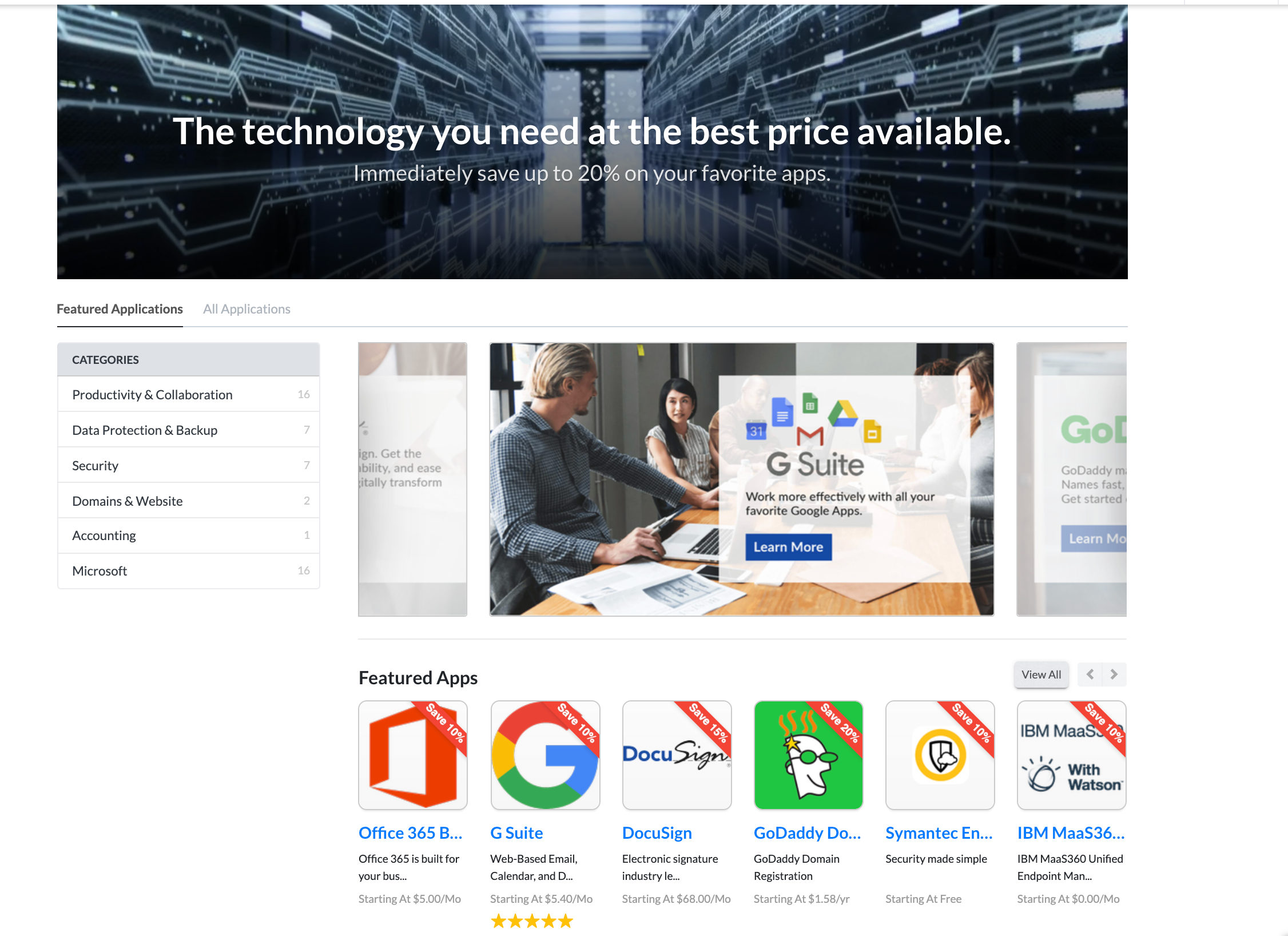Click the IBM MaaS360 With Watson icon
The image size is (1288, 936).
(1071, 755)
